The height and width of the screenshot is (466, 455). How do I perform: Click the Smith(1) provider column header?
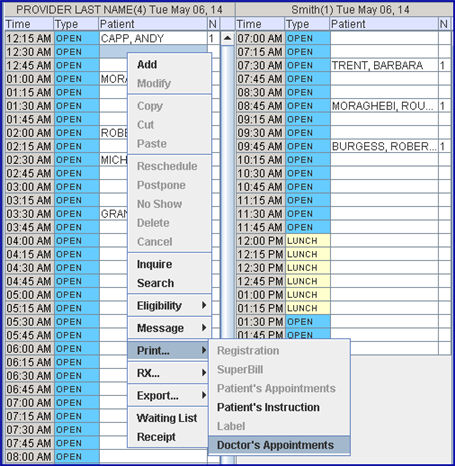(x=350, y=10)
